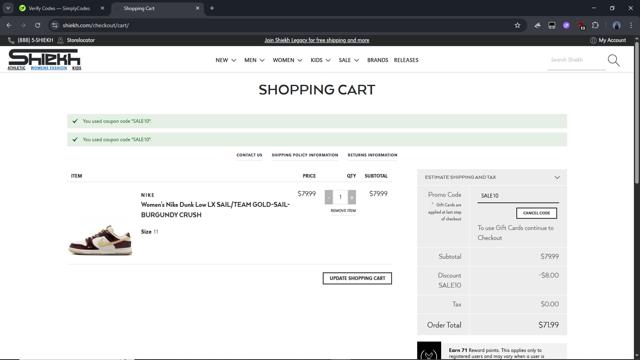Bookmark this page with the star icon
The width and height of the screenshot is (640, 360).
517,25
